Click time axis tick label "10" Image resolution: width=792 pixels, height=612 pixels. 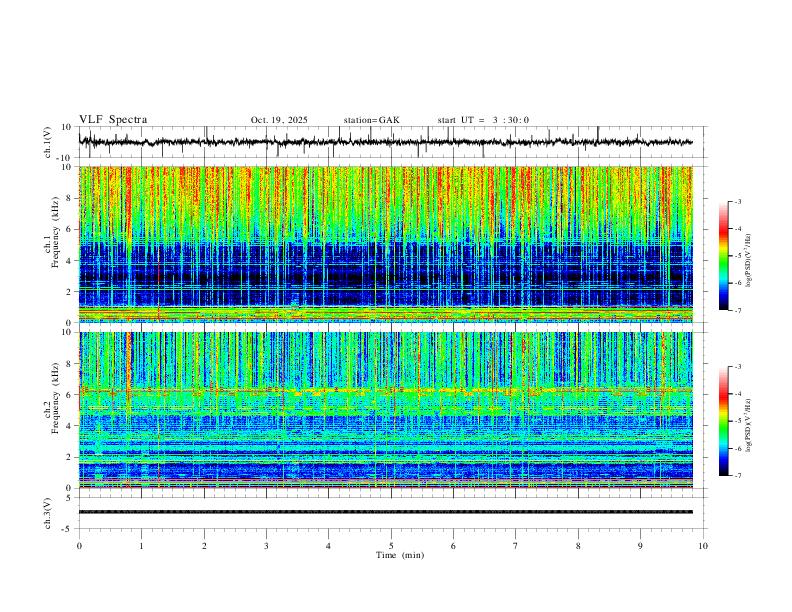click(703, 546)
